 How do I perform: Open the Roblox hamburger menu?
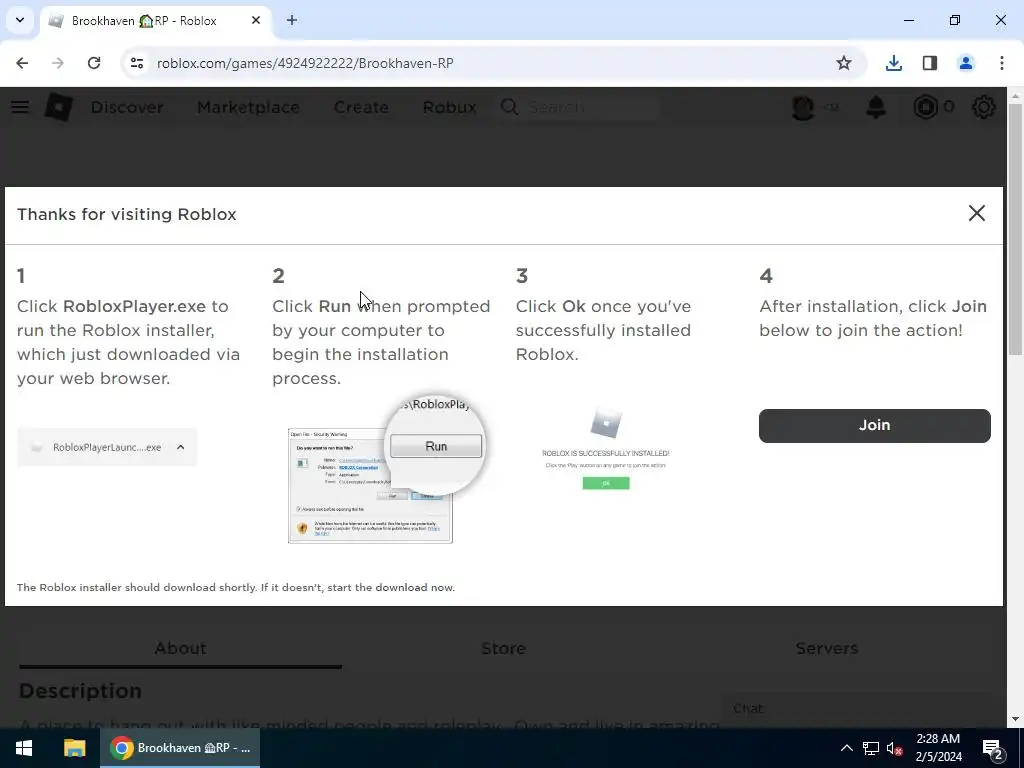click(x=20, y=107)
